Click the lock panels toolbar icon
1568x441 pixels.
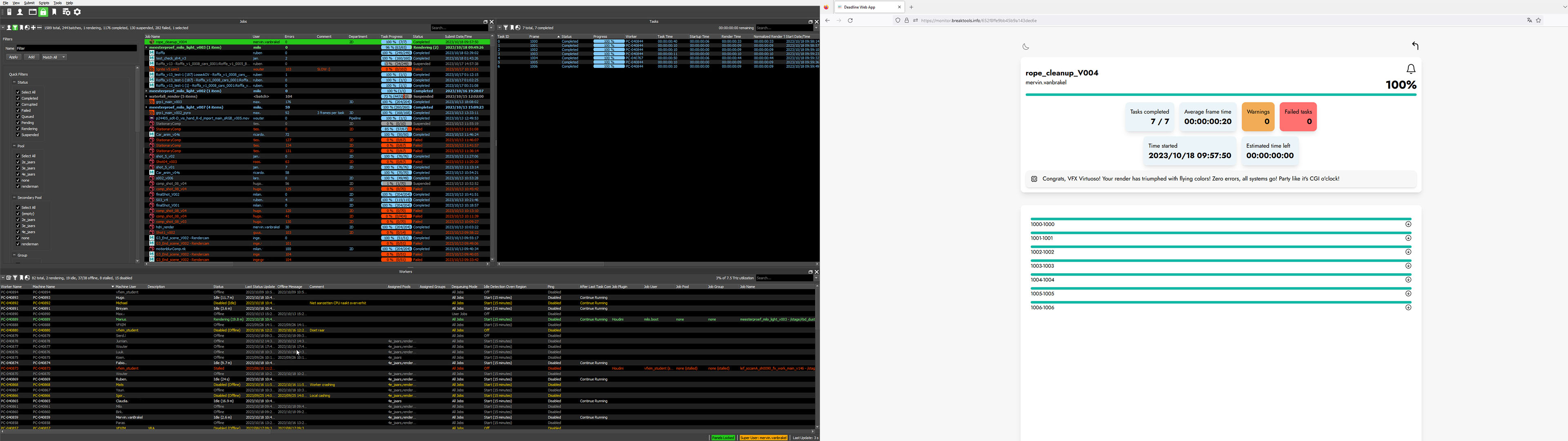43,12
